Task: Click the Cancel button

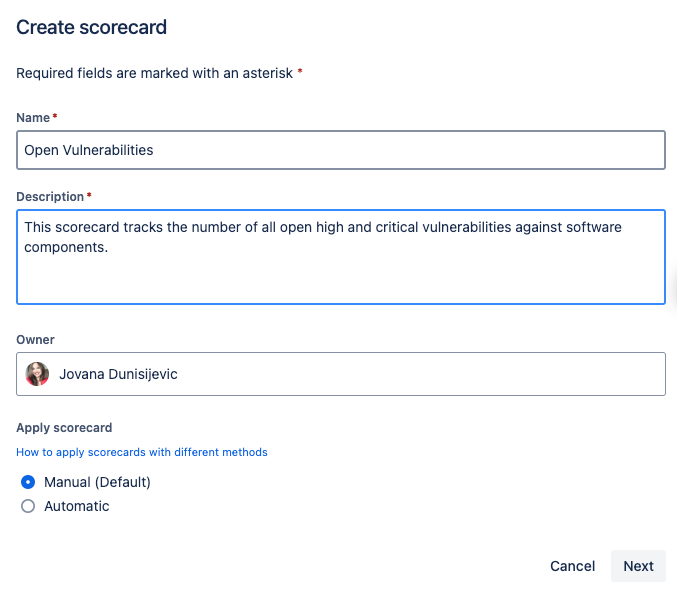Action: 572,566
